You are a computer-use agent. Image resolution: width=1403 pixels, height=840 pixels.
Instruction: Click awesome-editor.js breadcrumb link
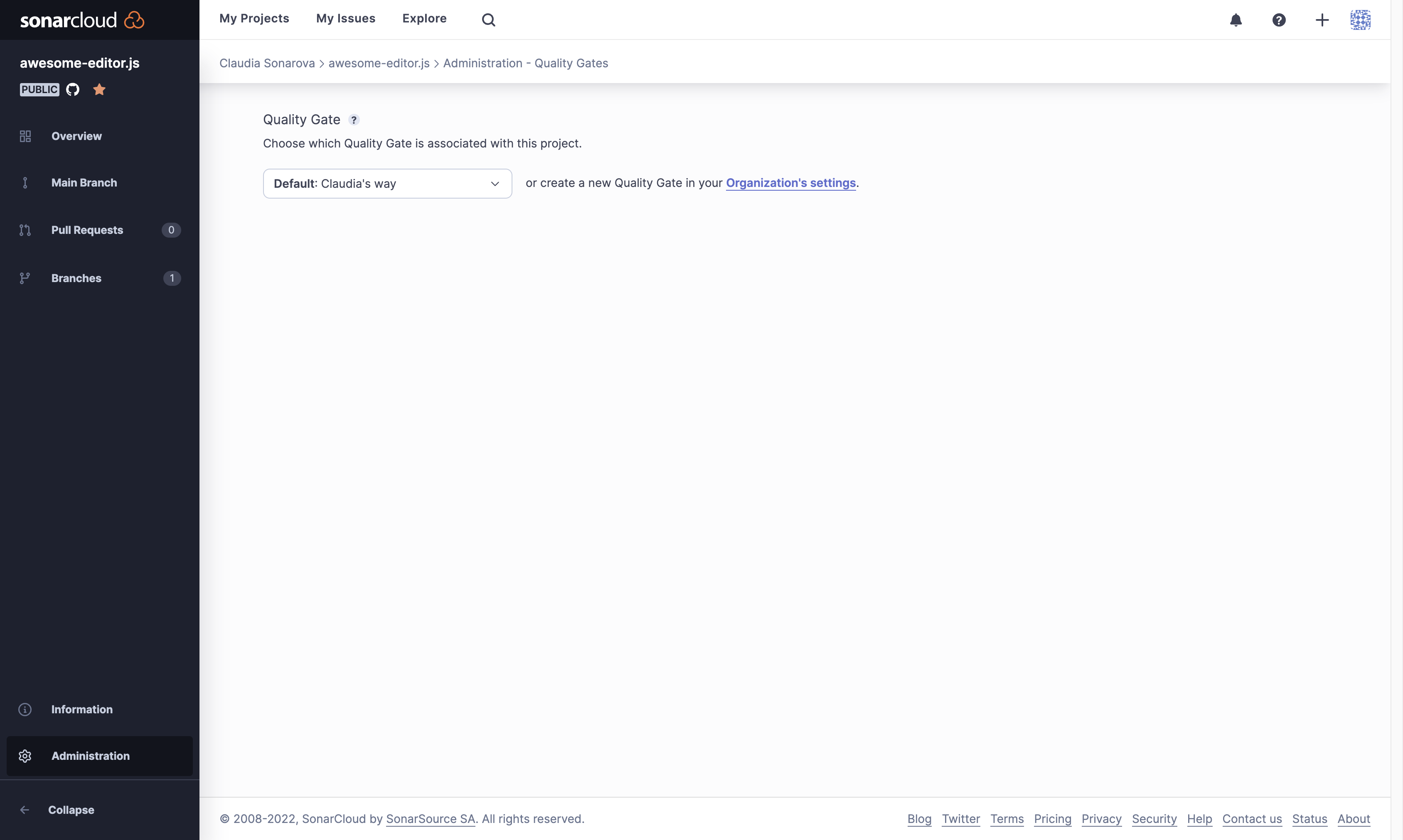tap(379, 64)
